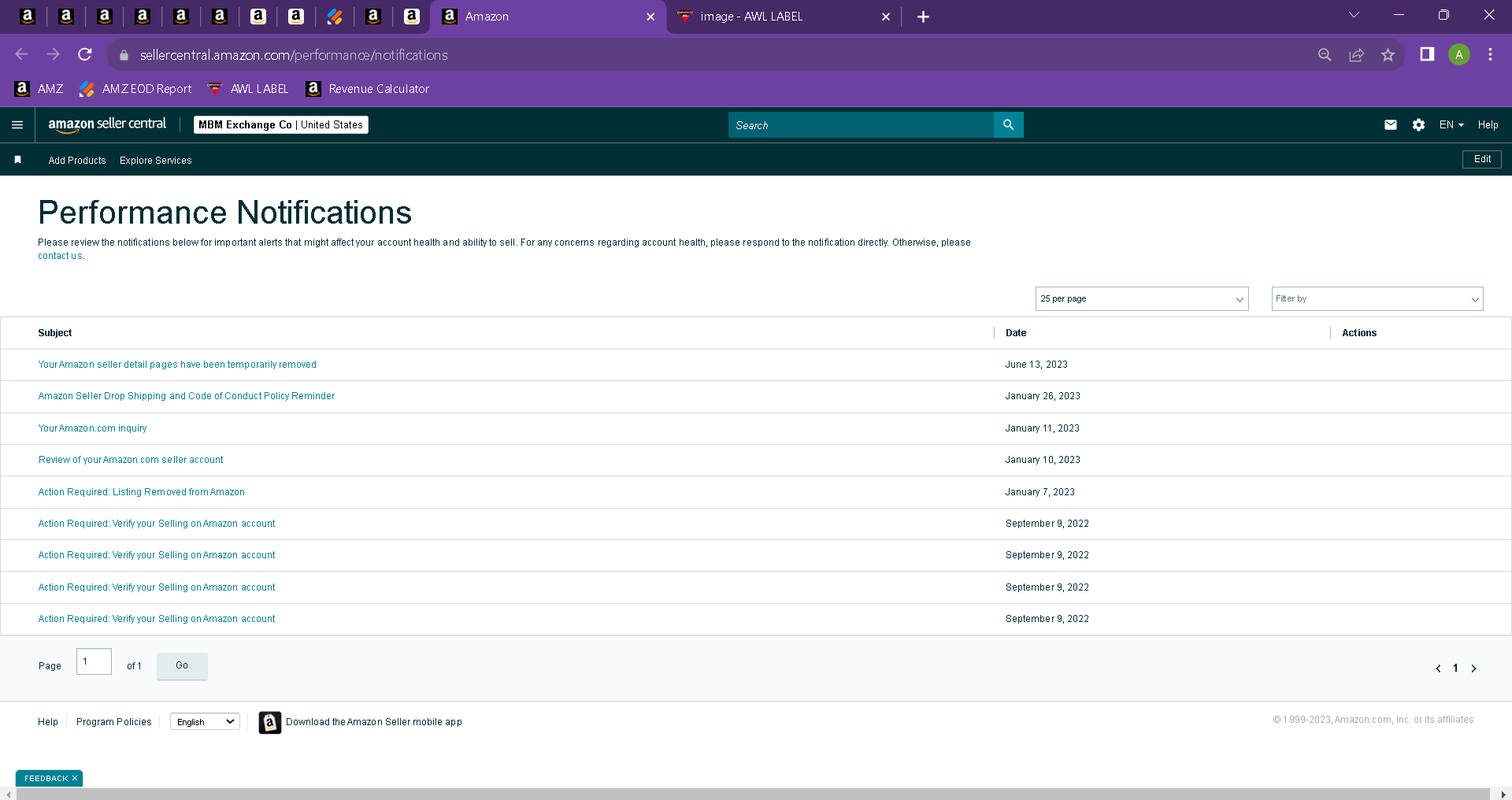1512x800 pixels.
Task: Click the browser forward arrow
Action: [x=54, y=54]
